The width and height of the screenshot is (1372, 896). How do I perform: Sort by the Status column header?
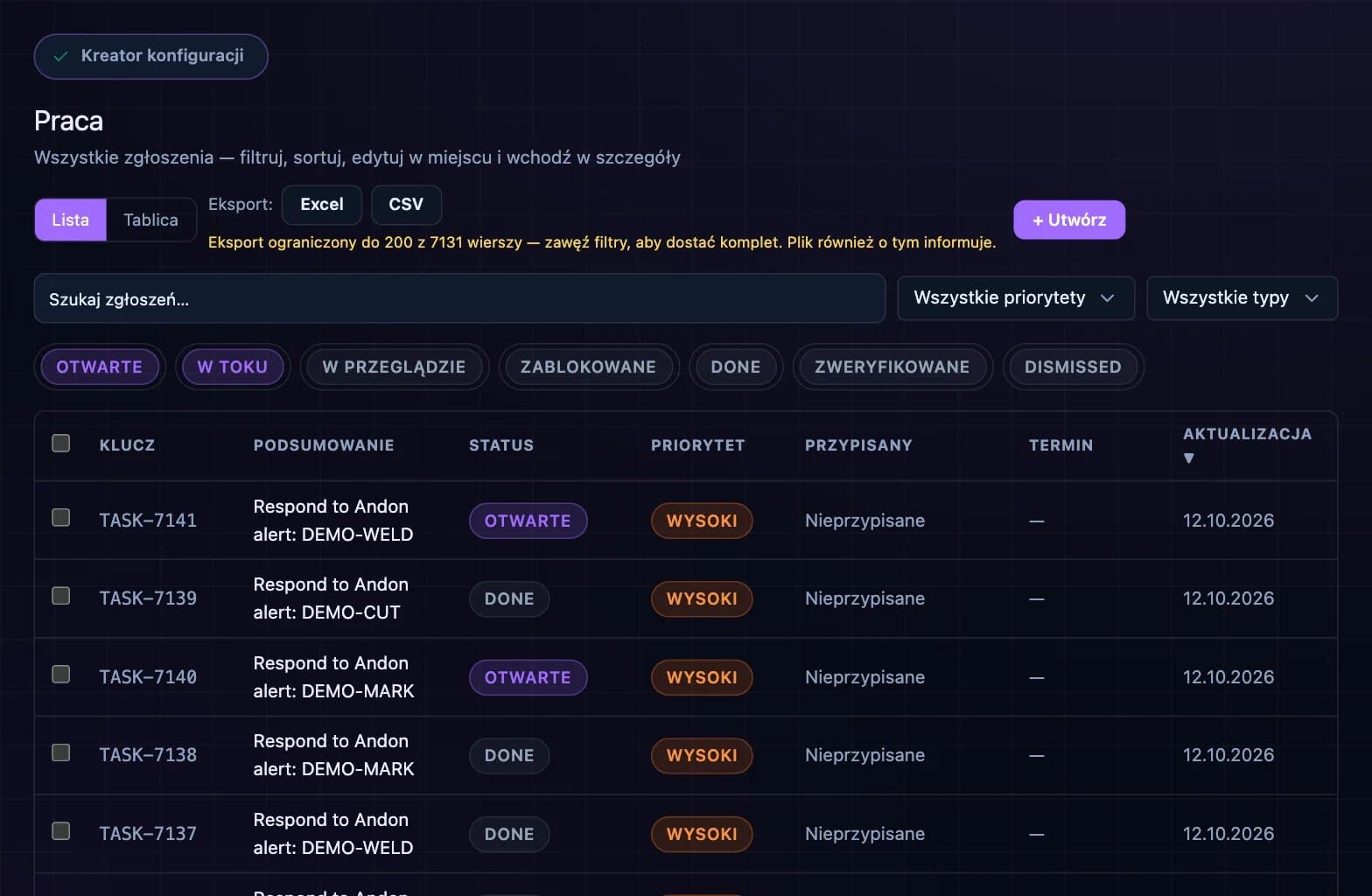tap(501, 445)
